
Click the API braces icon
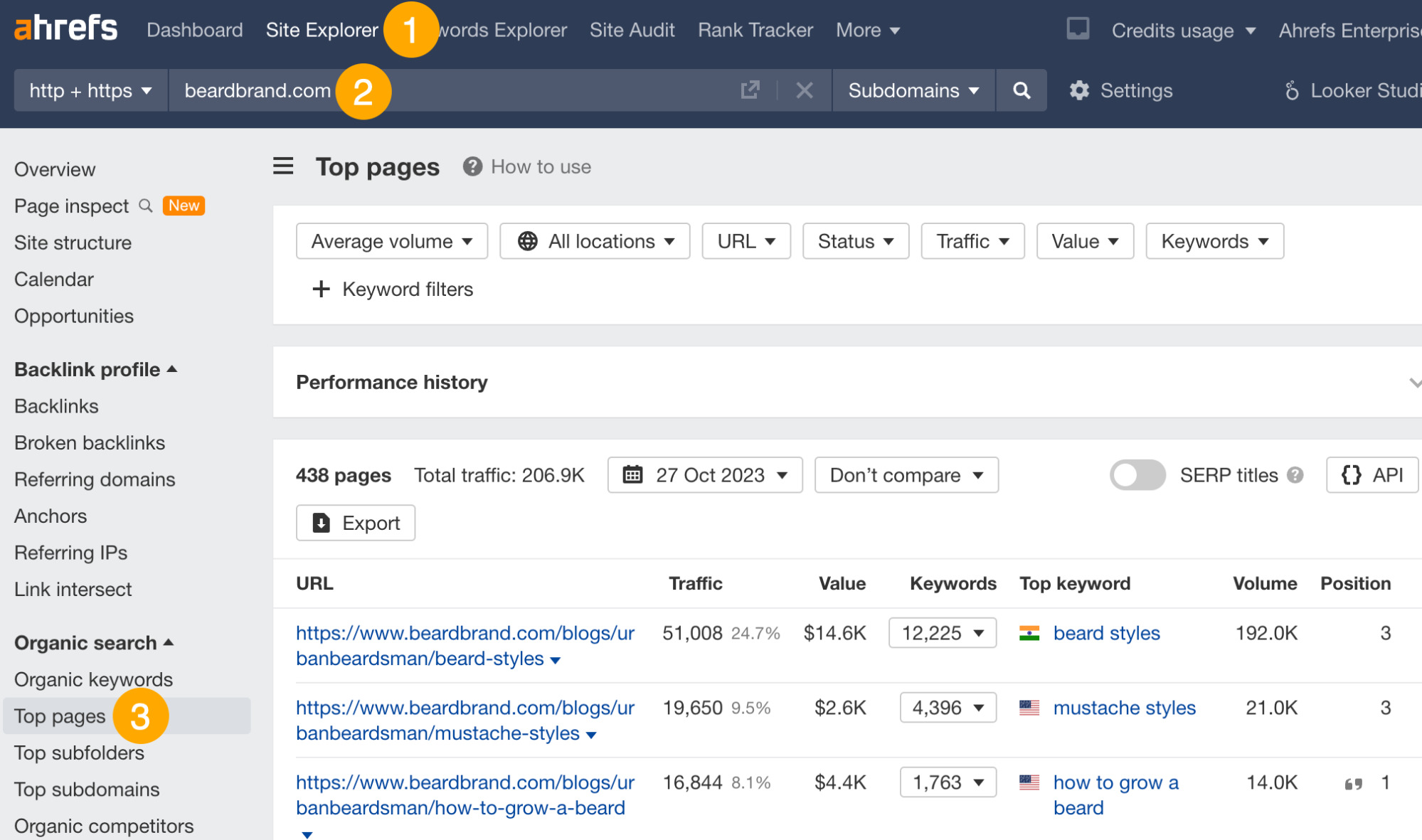point(1351,474)
